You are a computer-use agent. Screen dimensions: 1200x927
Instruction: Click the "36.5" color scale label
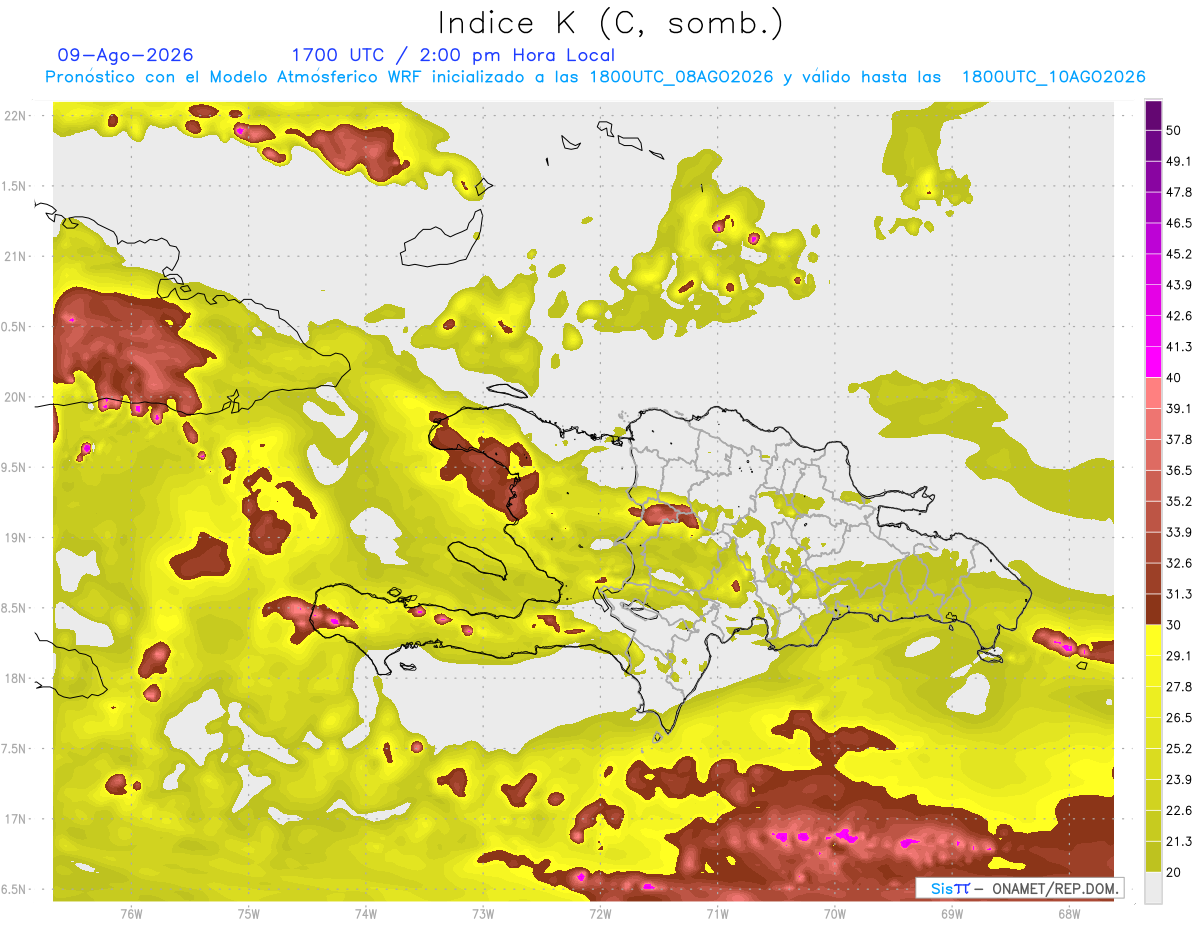[1179, 471]
